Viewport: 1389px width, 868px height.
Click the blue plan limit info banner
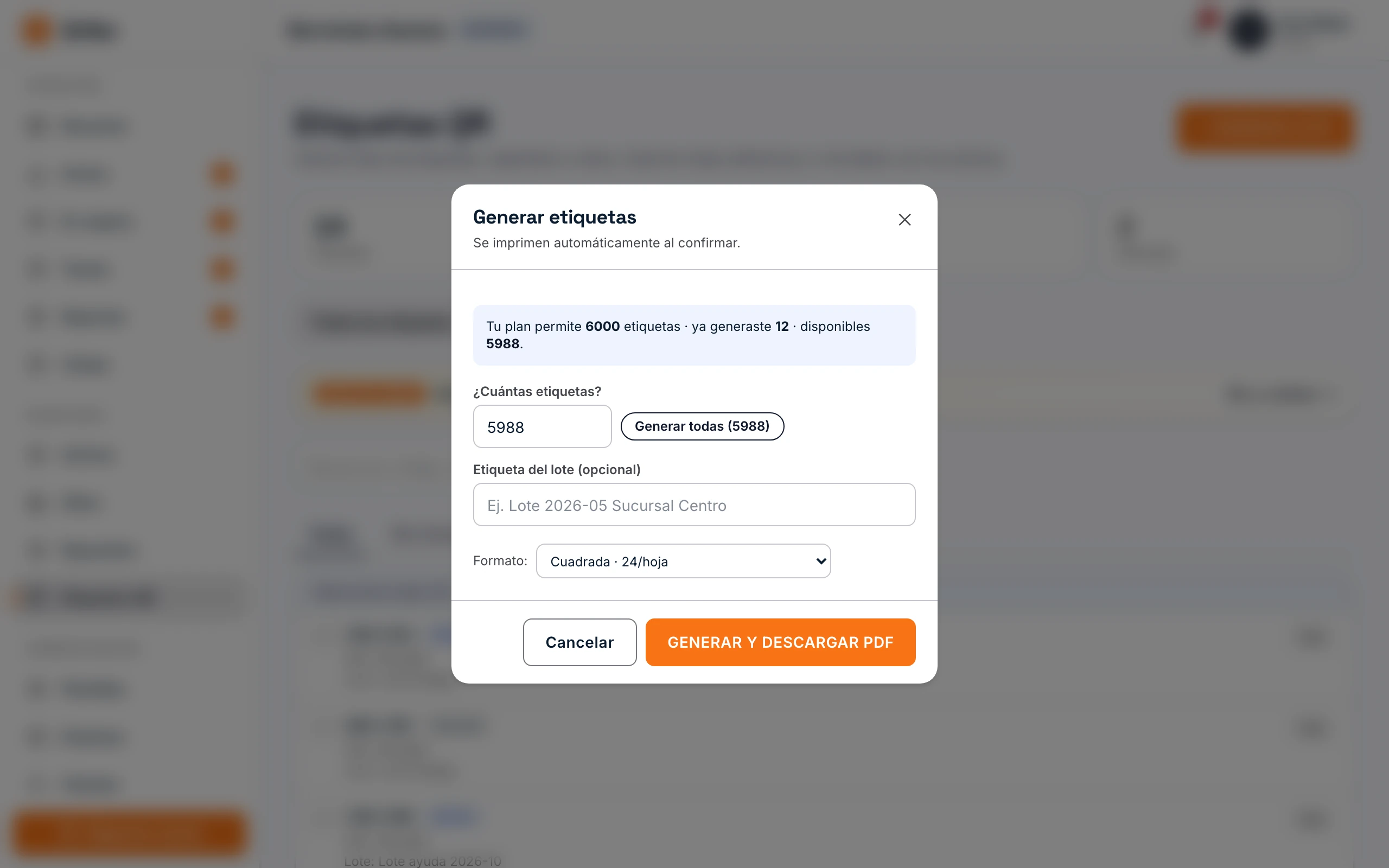[x=694, y=335]
